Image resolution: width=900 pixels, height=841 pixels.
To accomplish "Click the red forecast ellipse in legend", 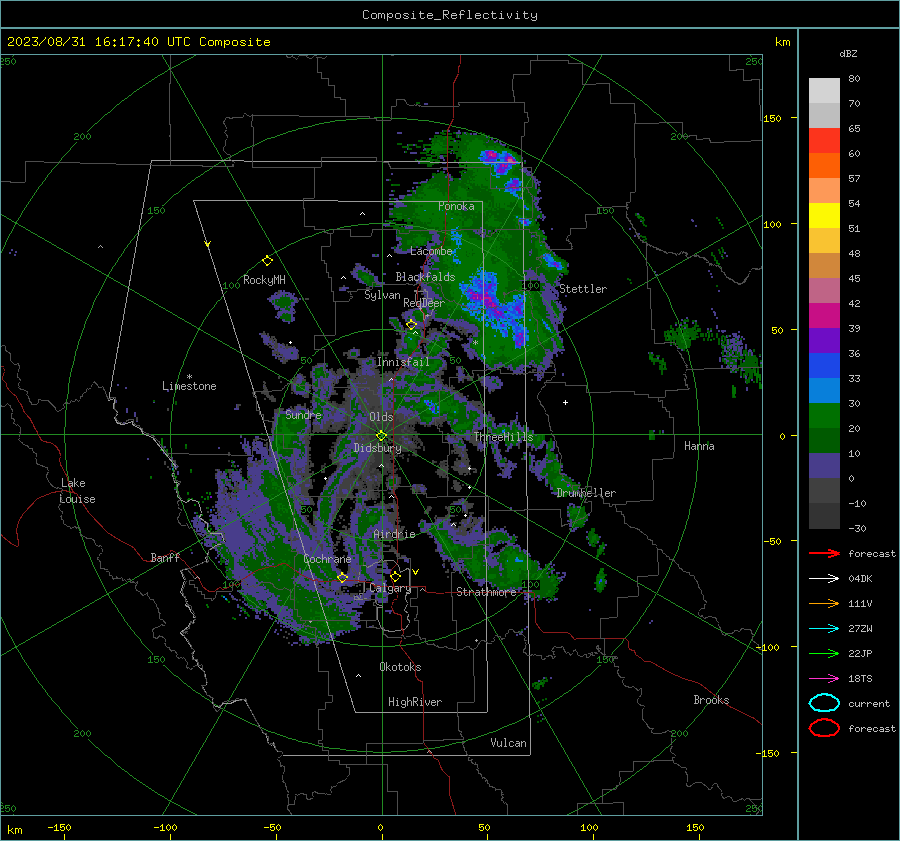I will pyautogui.click(x=824, y=728).
